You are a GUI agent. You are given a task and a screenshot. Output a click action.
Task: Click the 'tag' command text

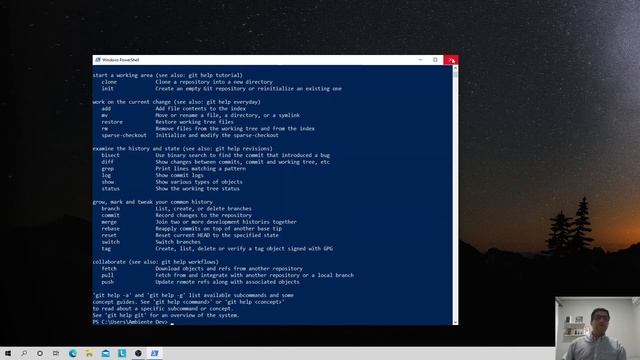[106, 249]
